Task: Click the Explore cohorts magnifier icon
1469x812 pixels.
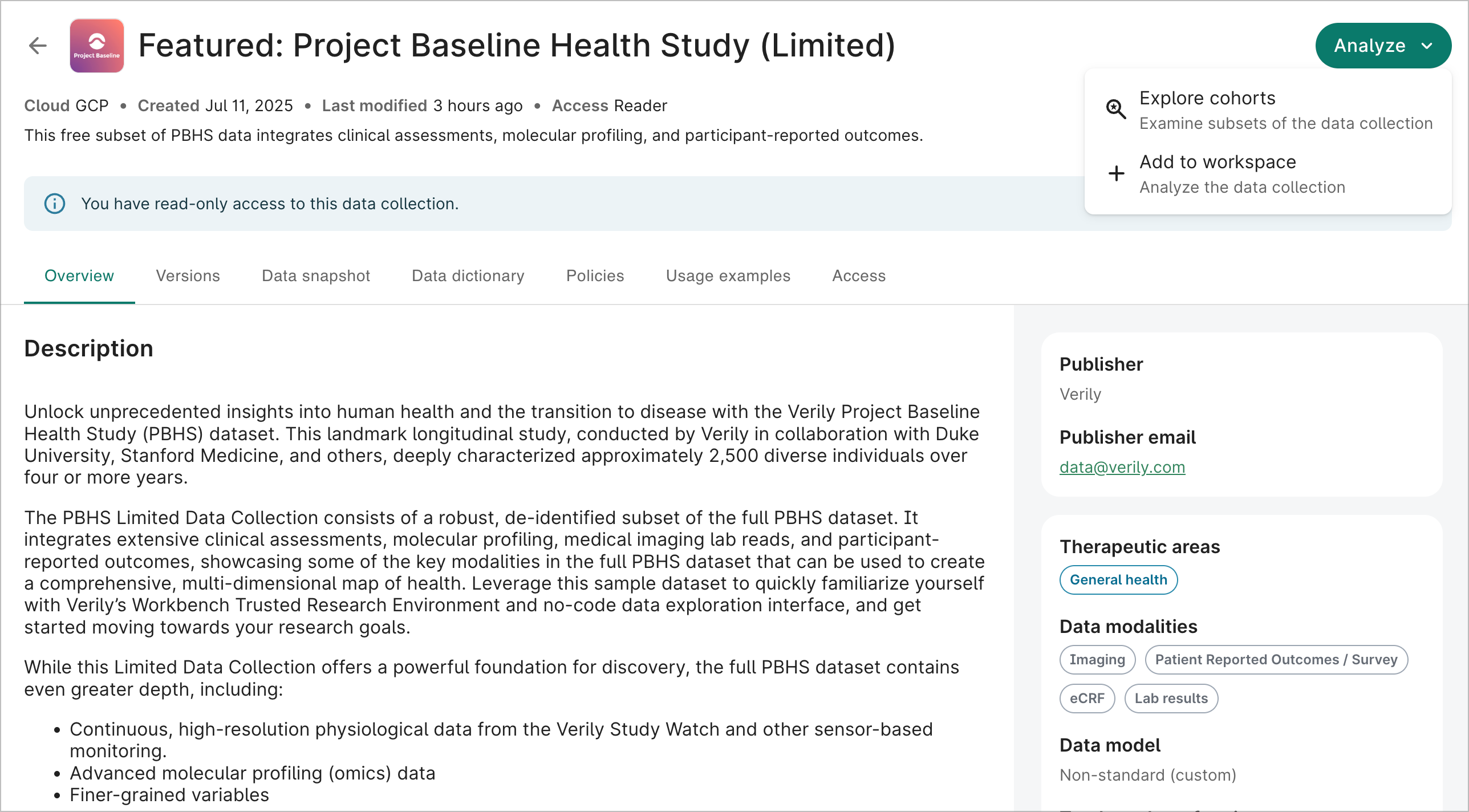Action: pyautogui.click(x=1116, y=109)
